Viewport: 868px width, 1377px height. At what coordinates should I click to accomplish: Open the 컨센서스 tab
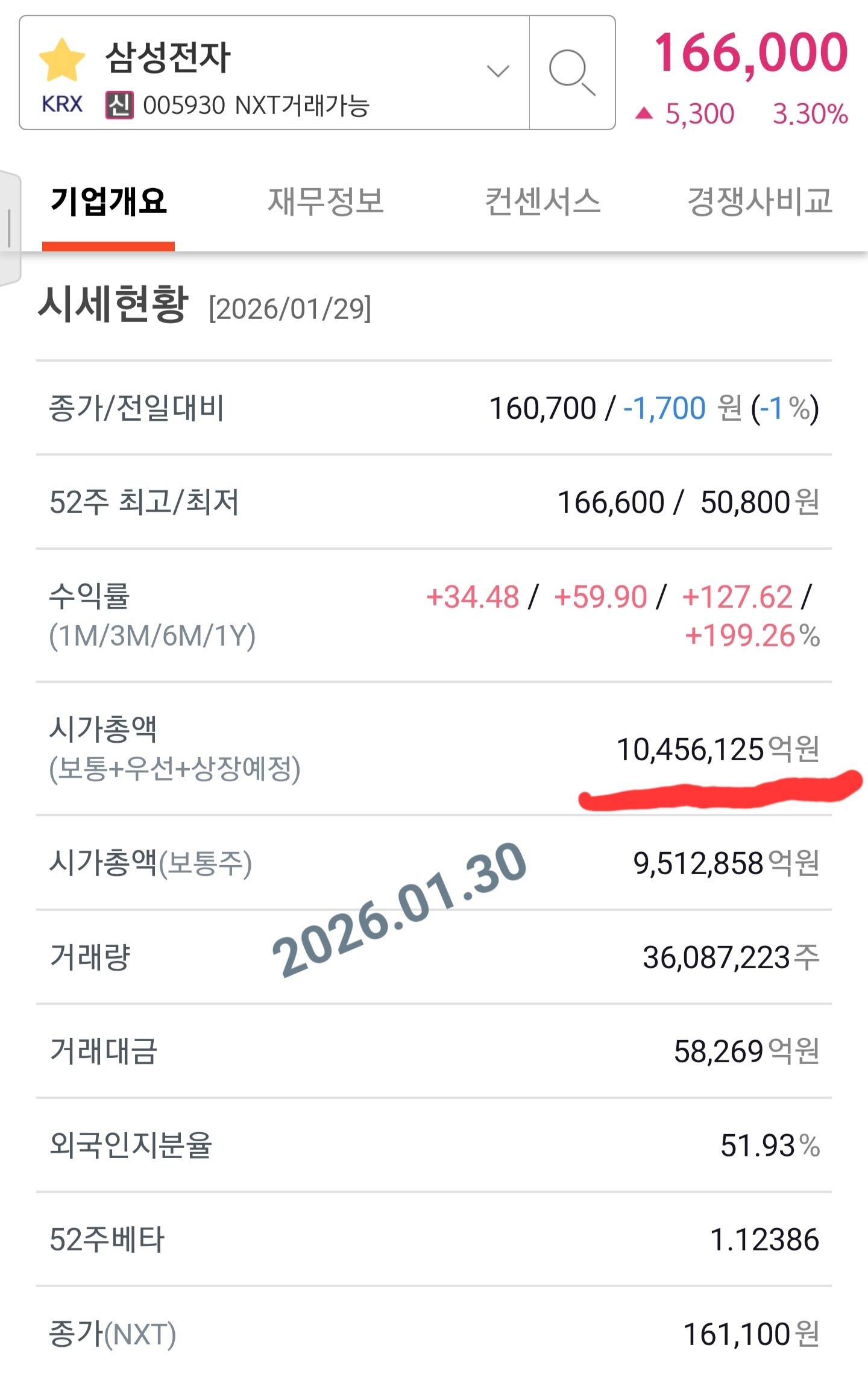(x=542, y=201)
